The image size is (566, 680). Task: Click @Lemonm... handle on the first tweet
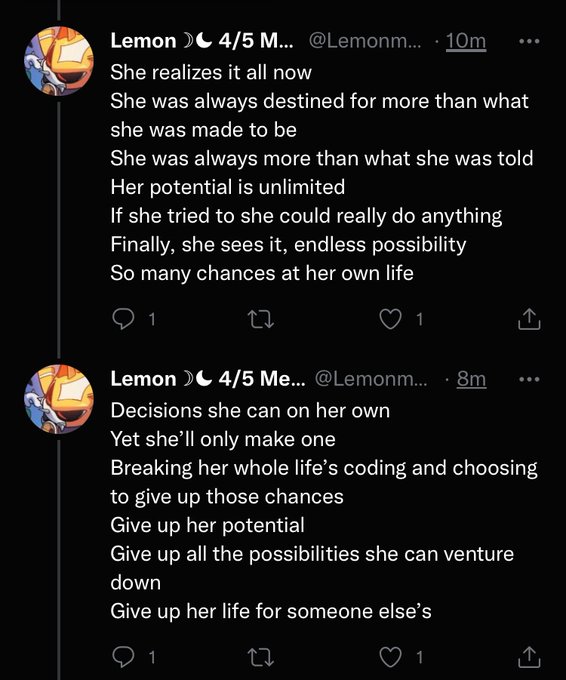click(x=365, y=41)
